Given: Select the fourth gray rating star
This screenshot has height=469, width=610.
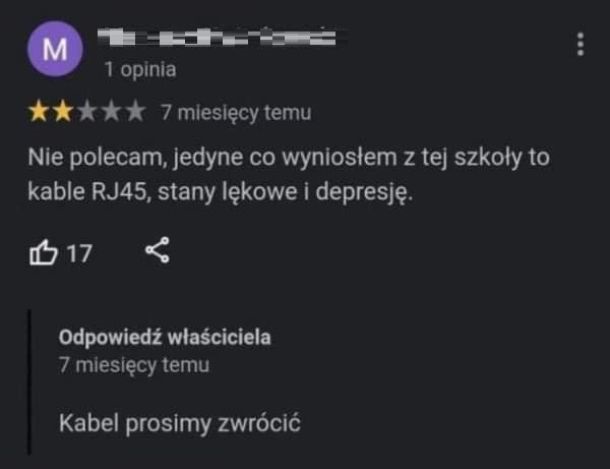Looking at the screenshot, I should [x=111, y=111].
